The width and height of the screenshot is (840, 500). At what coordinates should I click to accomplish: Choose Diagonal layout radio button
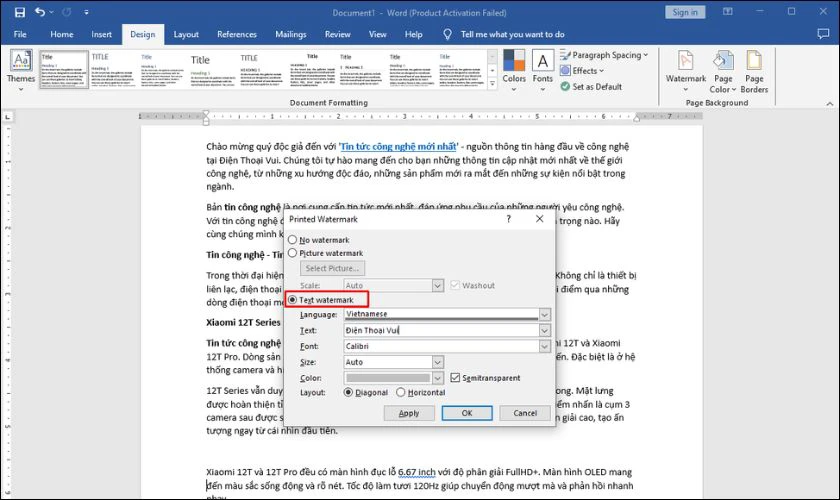(348, 392)
